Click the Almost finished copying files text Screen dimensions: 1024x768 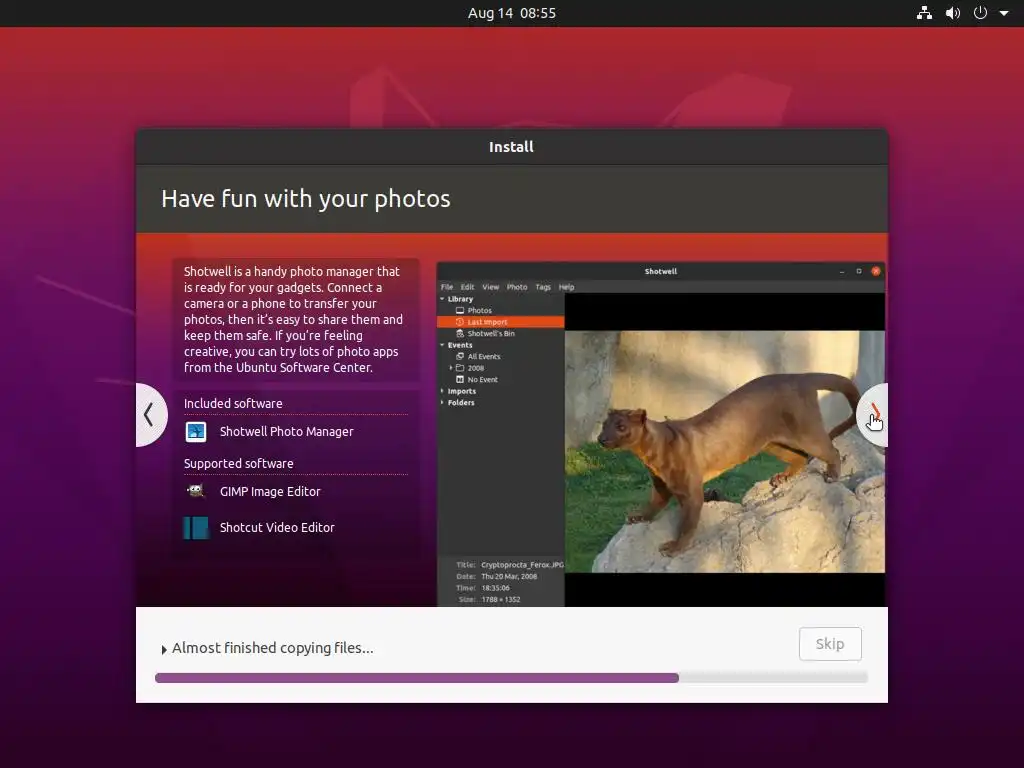pos(272,648)
